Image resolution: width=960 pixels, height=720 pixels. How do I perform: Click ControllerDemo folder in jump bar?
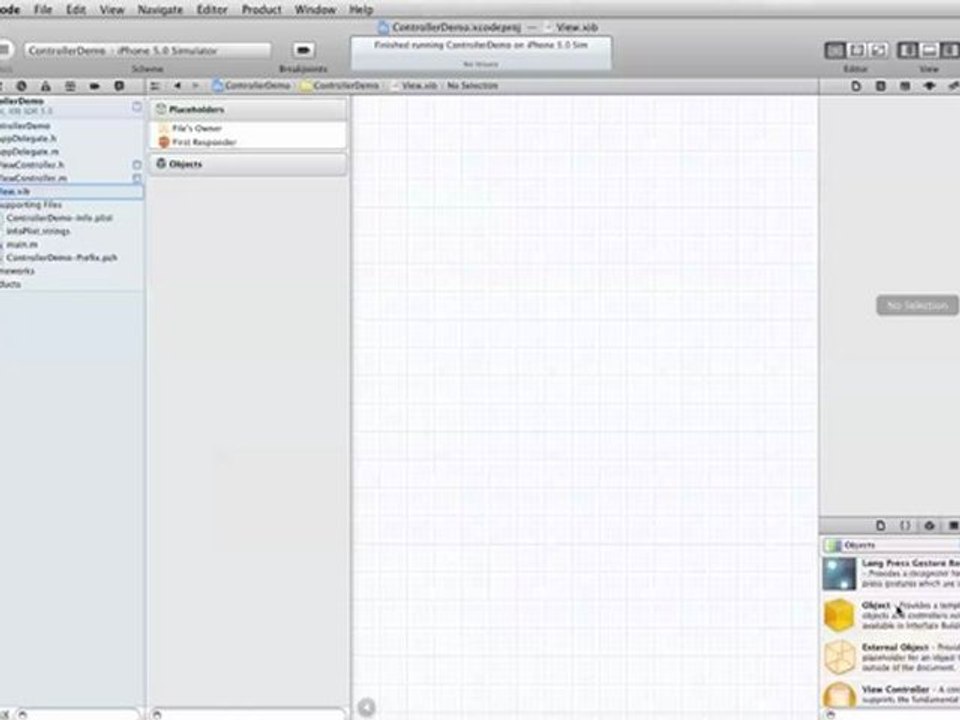pyautogui.click(x=340, y=86)
